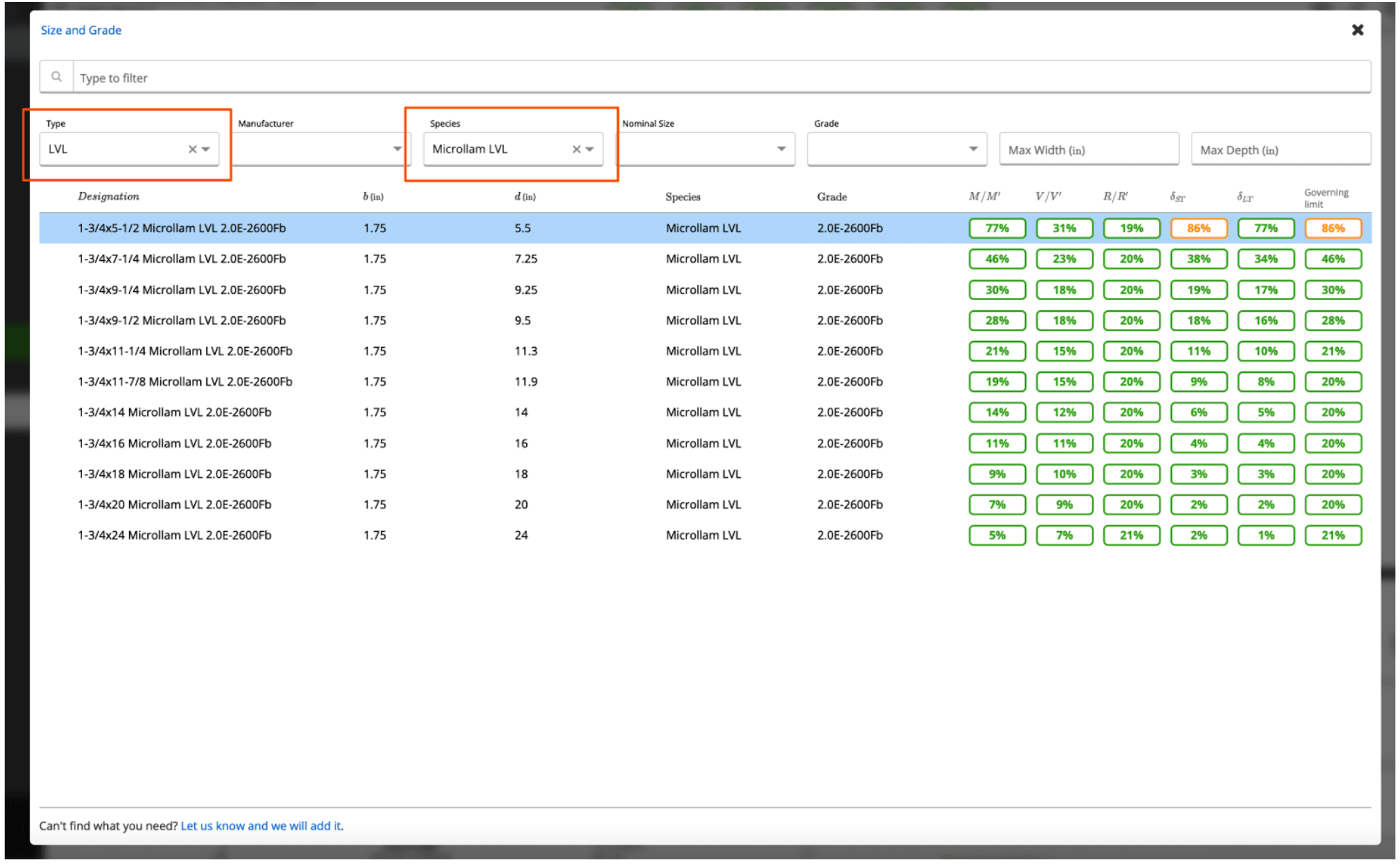Click the Size and Grade title
The image size is (1400, 865).
click(x=81, y=30)
